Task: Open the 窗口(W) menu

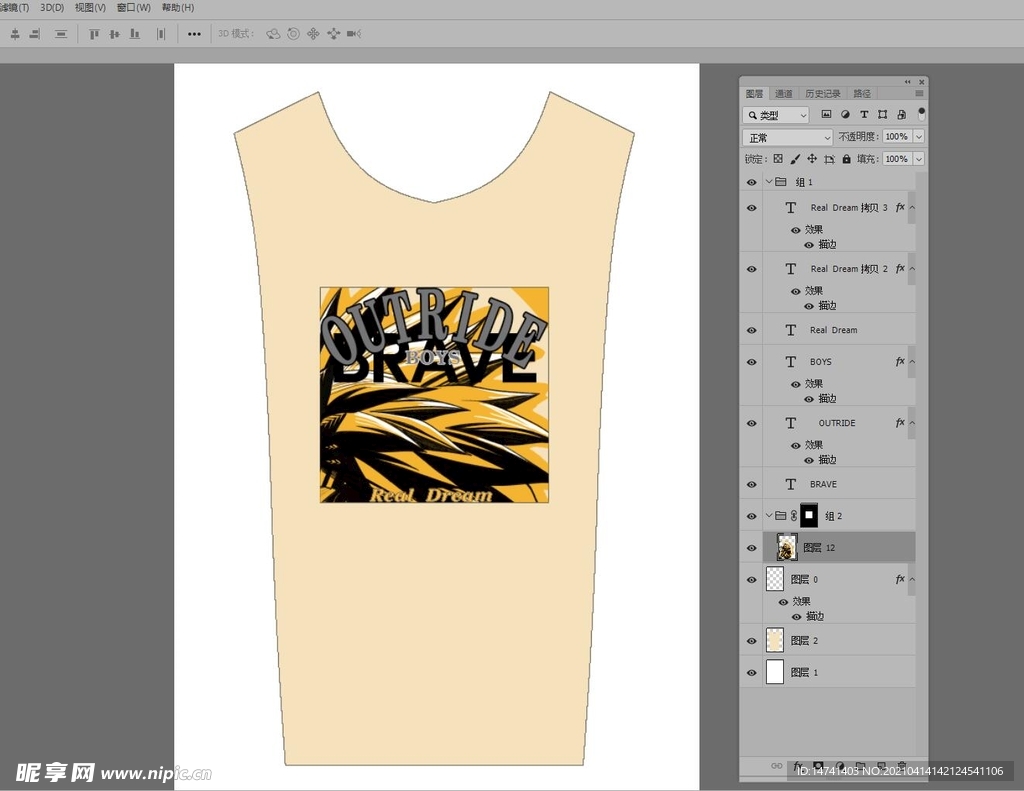Action: [133, 8]
